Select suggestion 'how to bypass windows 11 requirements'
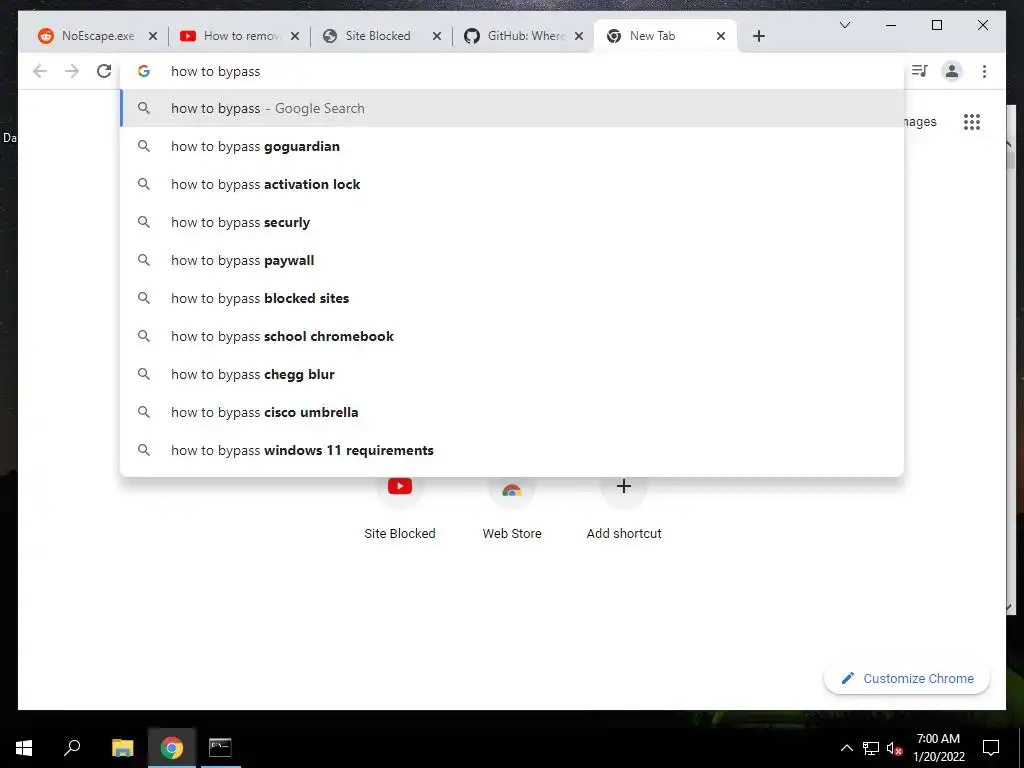Viewport: 1024px width, 768px height. click(x=512, y=450)
